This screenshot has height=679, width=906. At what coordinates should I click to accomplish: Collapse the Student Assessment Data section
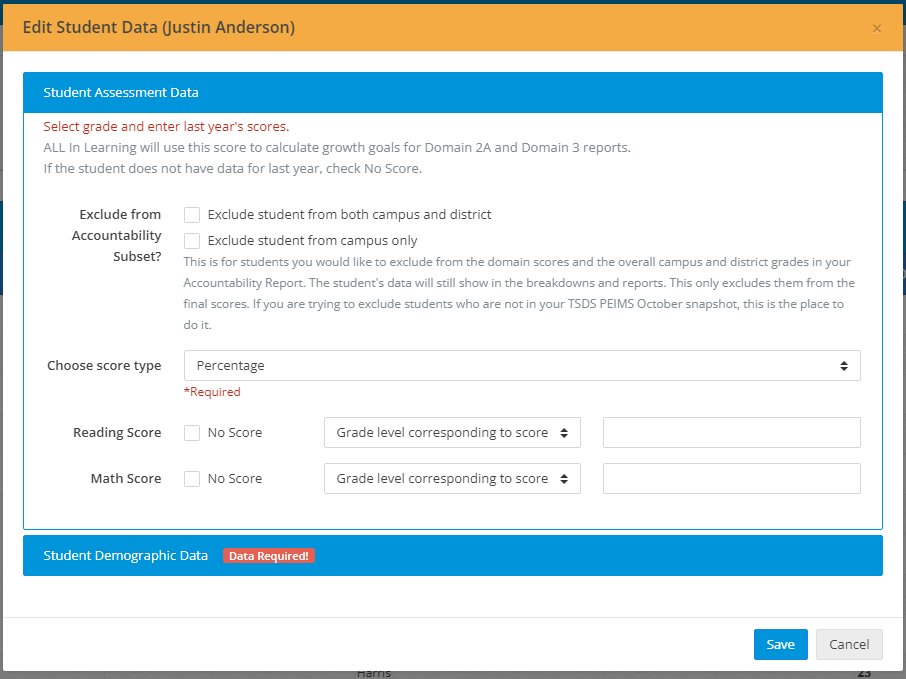[121, 92]
